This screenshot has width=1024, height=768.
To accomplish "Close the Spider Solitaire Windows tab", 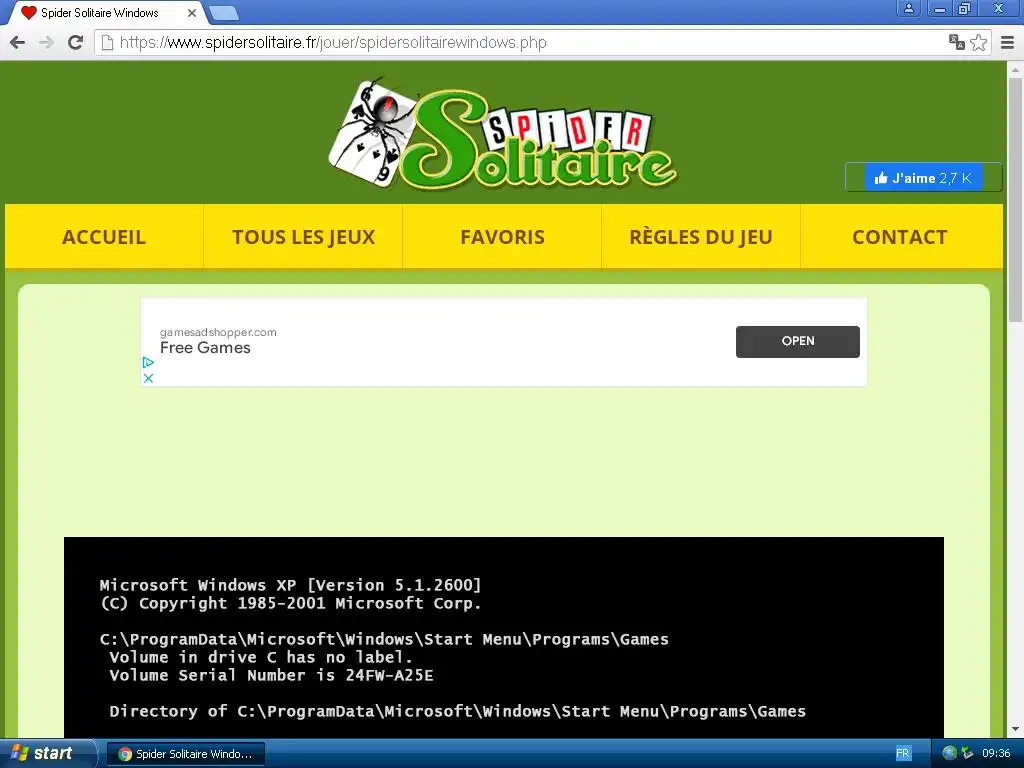I will [x=191, y=12].
